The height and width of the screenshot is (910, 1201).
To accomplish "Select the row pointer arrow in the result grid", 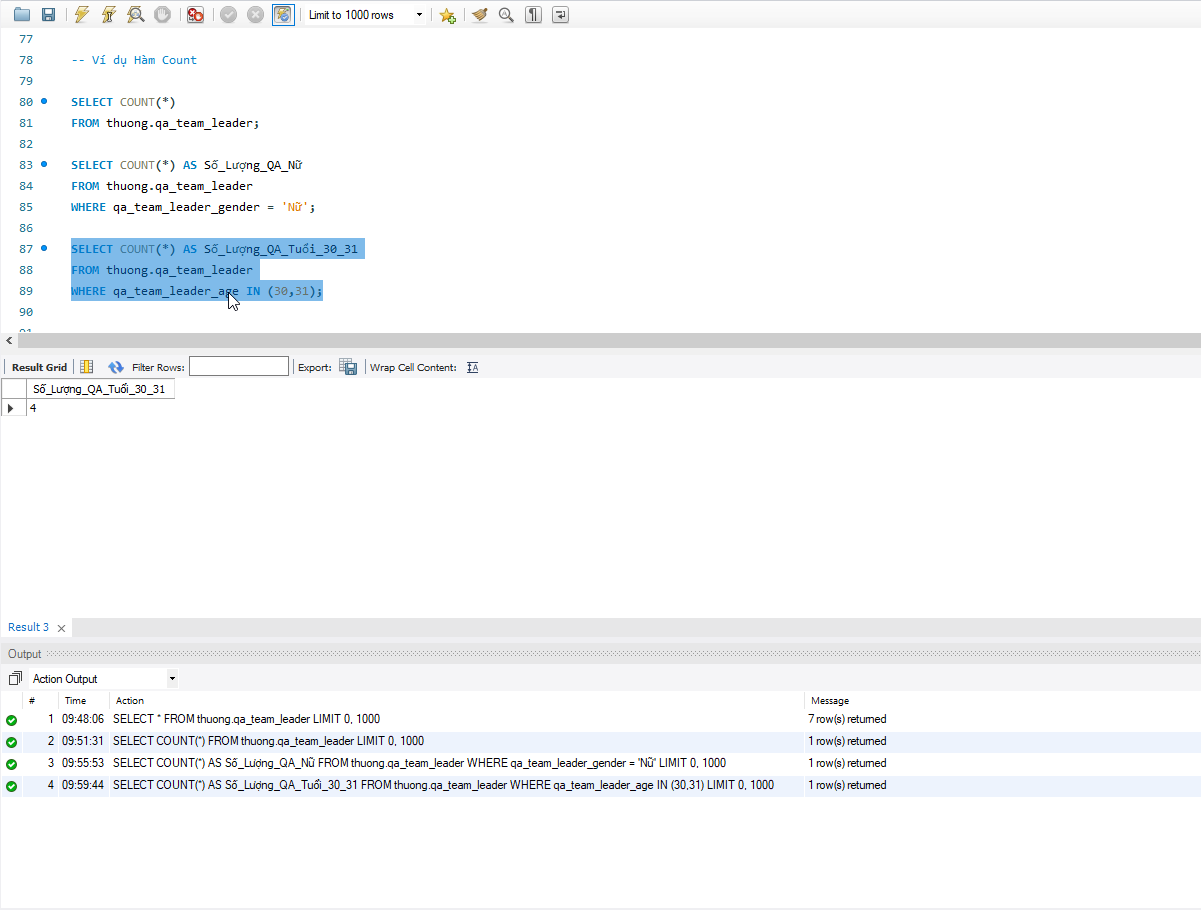I will pos(11,408).
